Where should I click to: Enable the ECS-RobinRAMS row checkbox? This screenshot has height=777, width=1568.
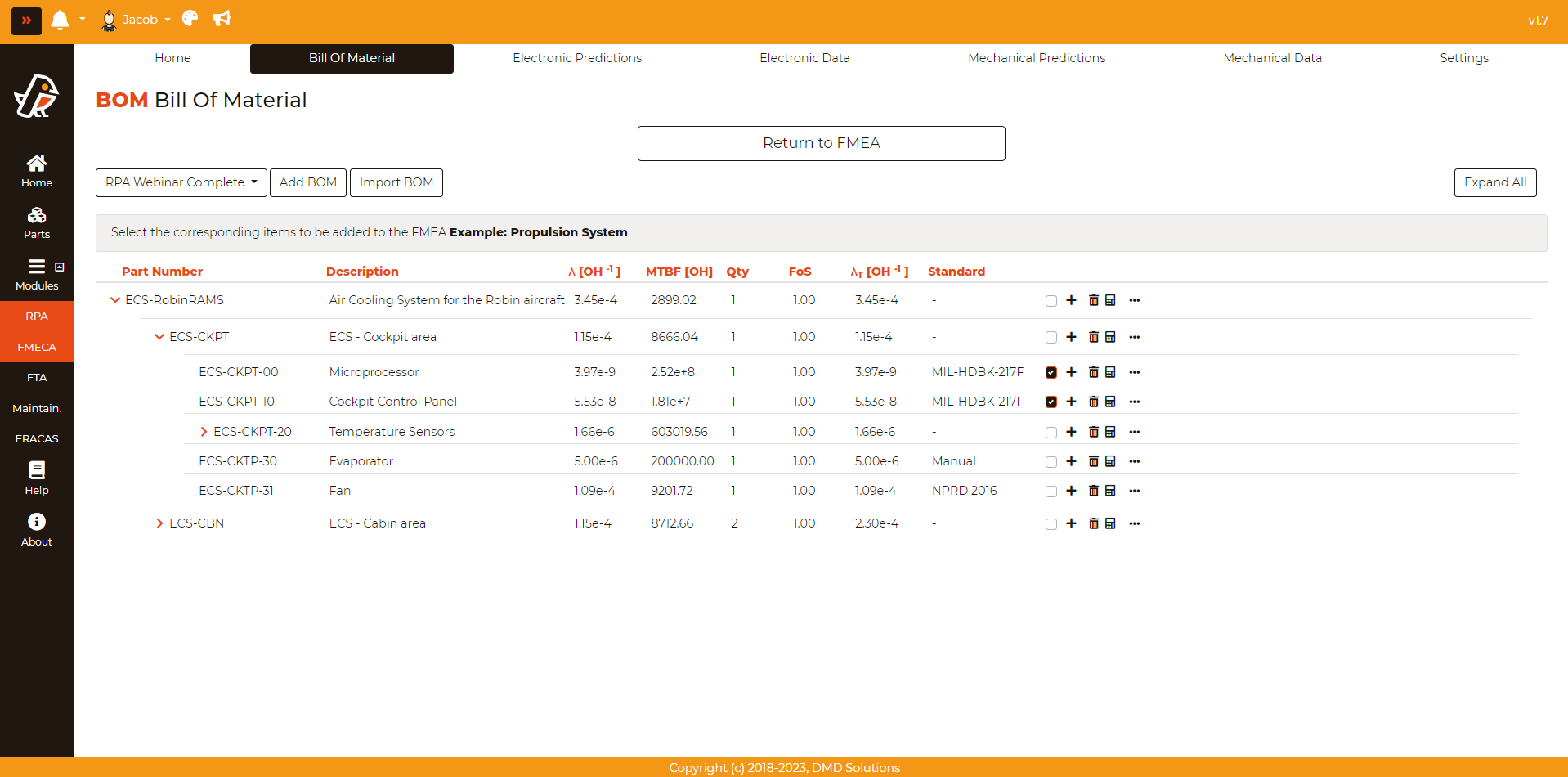pos(1051,301)
